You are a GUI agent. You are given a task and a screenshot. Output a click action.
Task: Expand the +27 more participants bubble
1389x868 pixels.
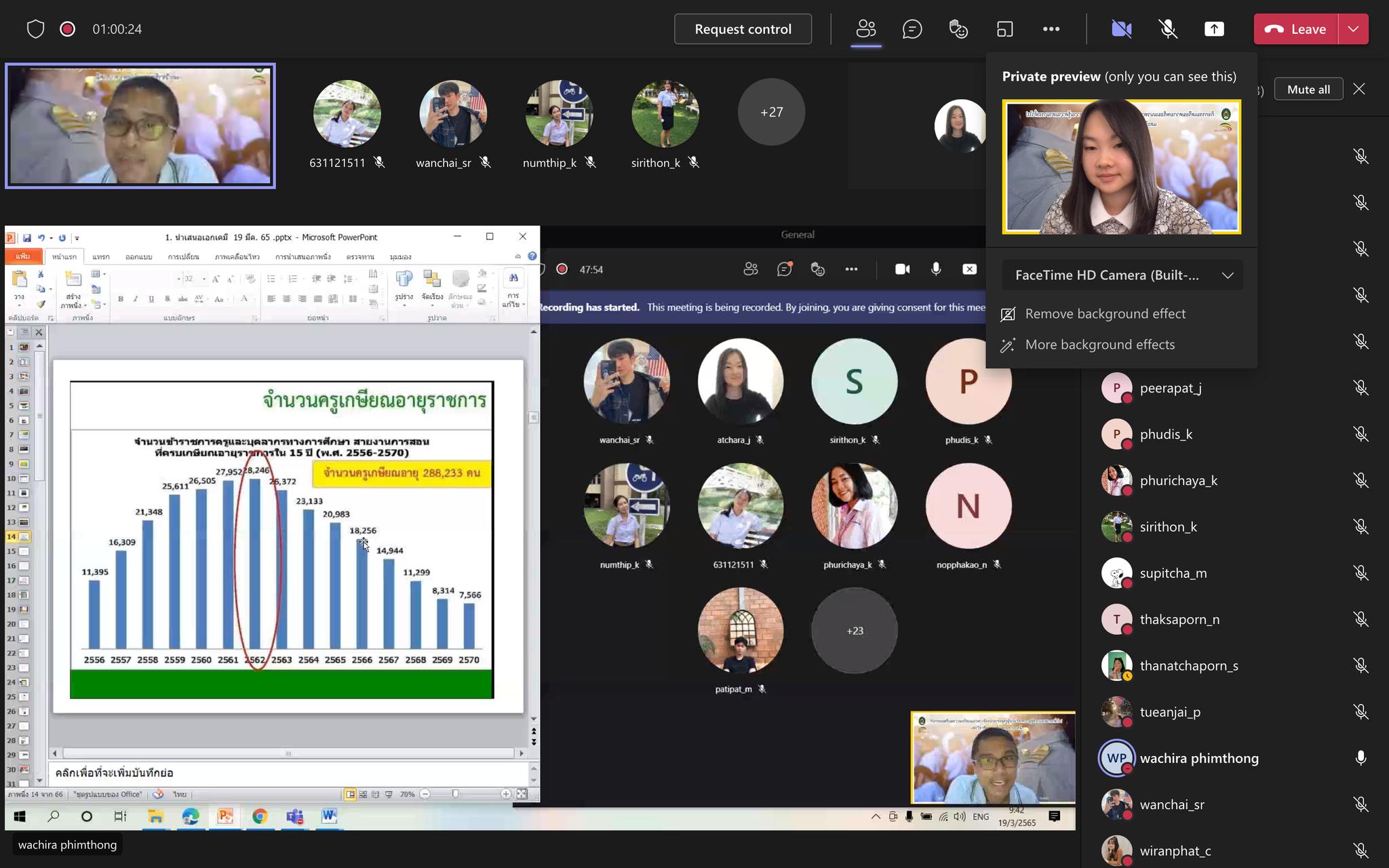[x=771, y=112]
